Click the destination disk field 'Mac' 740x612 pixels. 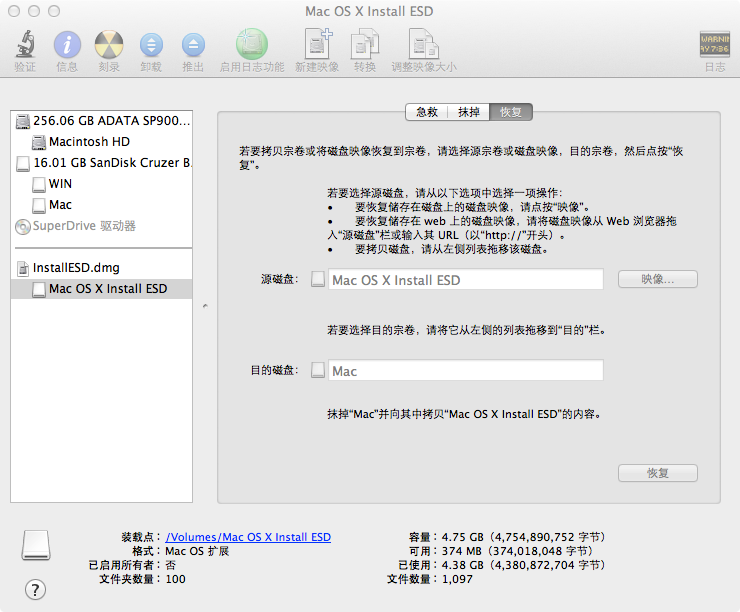[466, 370]
